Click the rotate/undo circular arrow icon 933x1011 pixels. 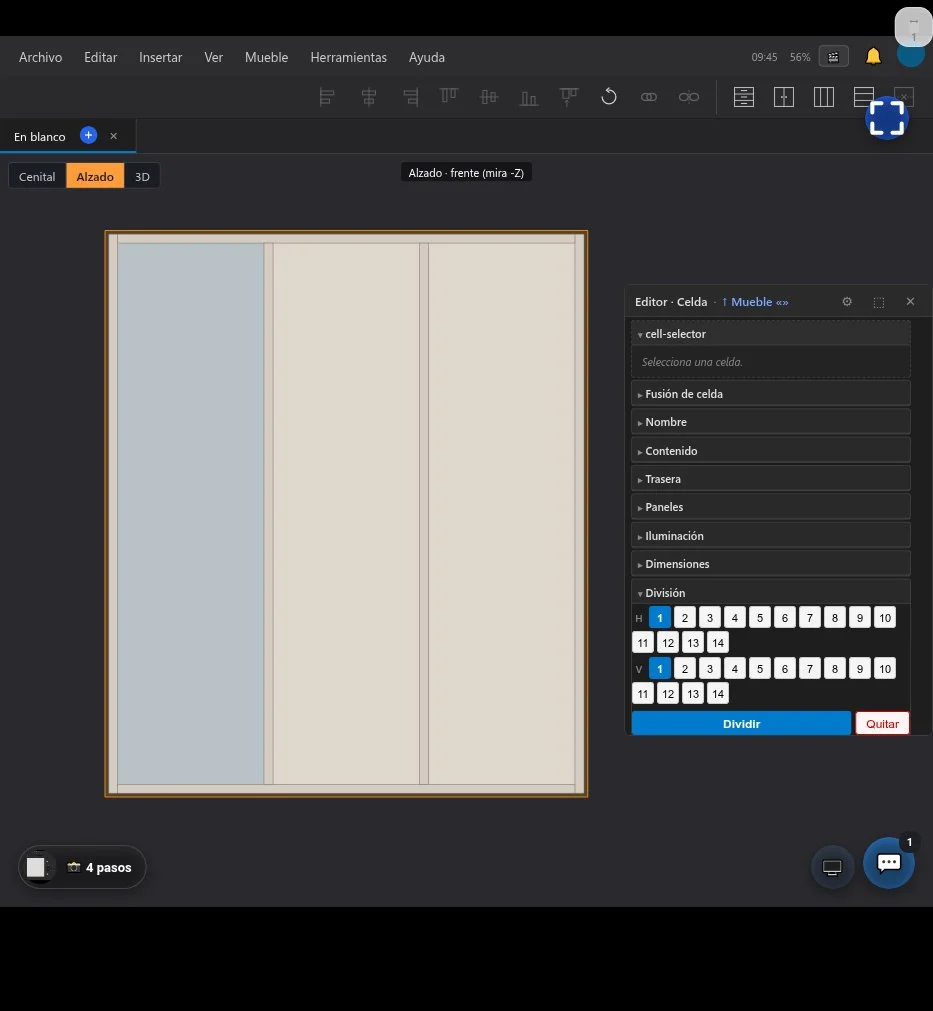click(x=609, y=97)
